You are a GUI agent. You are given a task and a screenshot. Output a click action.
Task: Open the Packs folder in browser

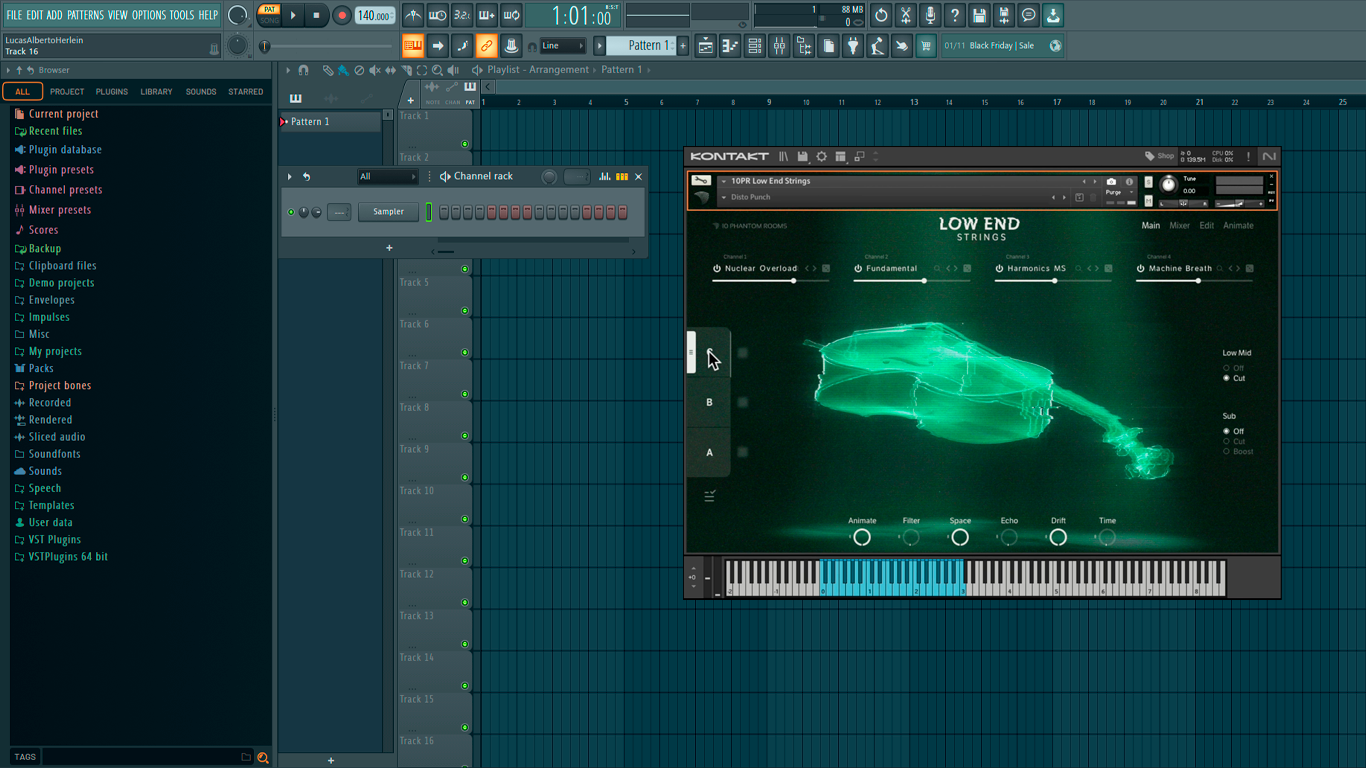[x=41, y=368]
